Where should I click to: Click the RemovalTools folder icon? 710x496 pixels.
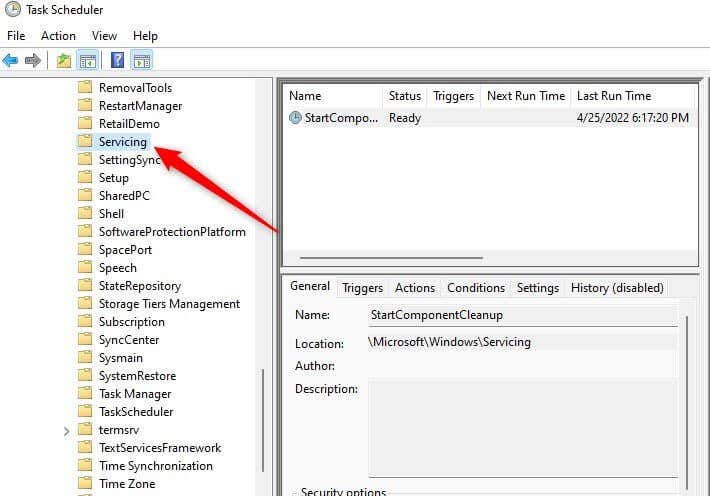[85, 87]
